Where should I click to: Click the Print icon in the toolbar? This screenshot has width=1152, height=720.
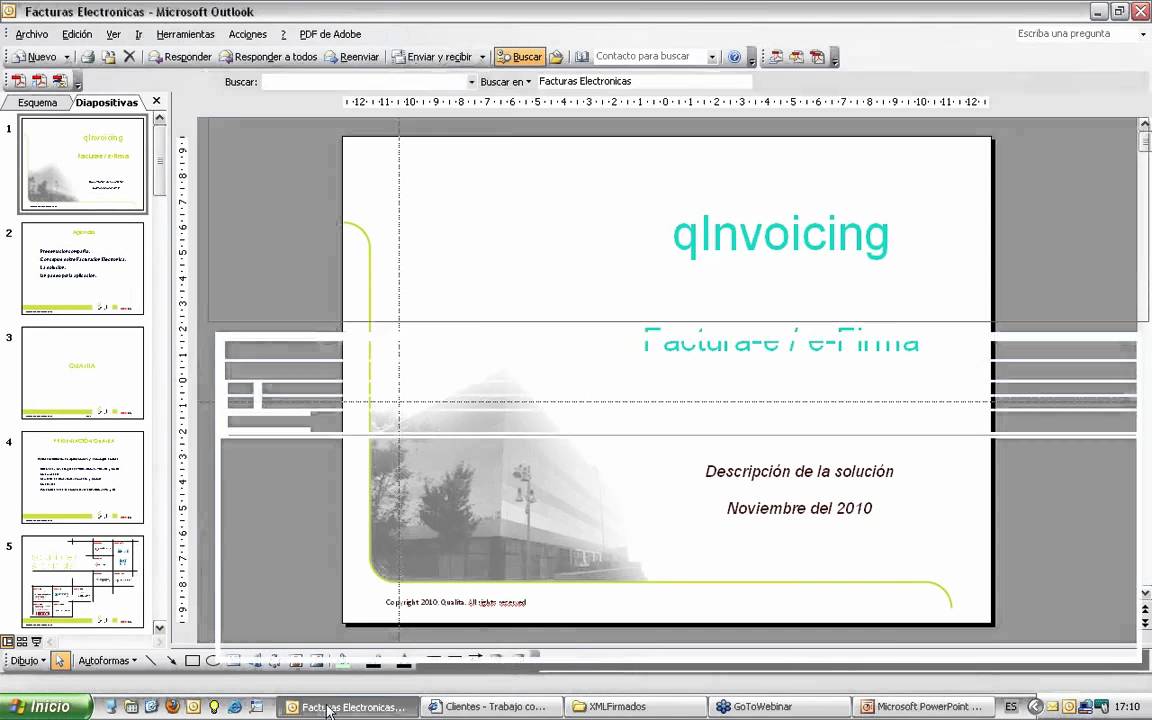87,57
